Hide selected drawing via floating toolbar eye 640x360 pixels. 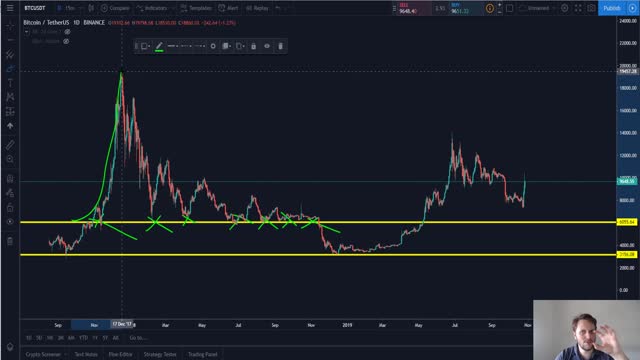(267, 46)
